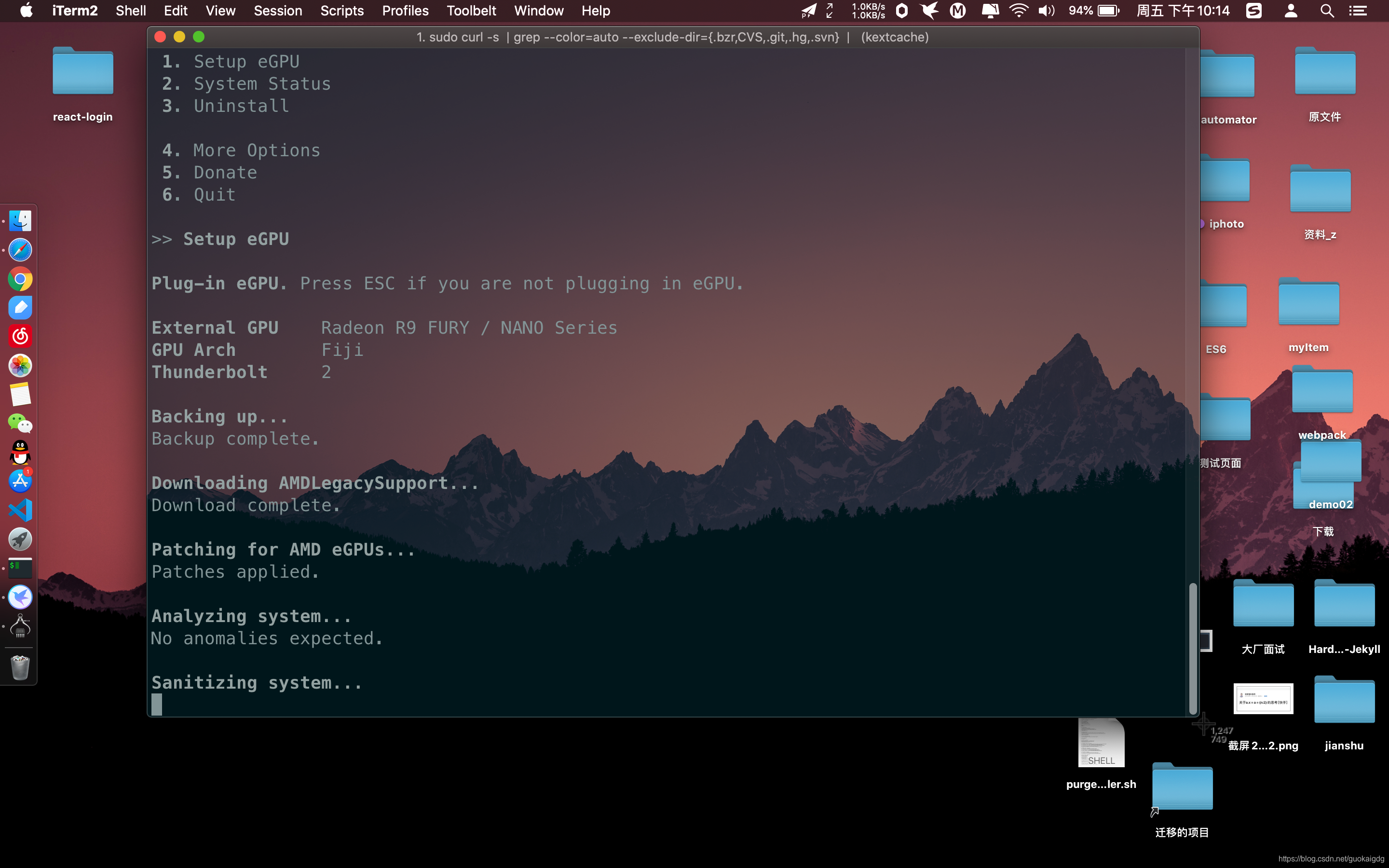Expand the Toolbelt menu
Image resolution: width=1389 pixels, height=868 pixels.
click(471, 11)
